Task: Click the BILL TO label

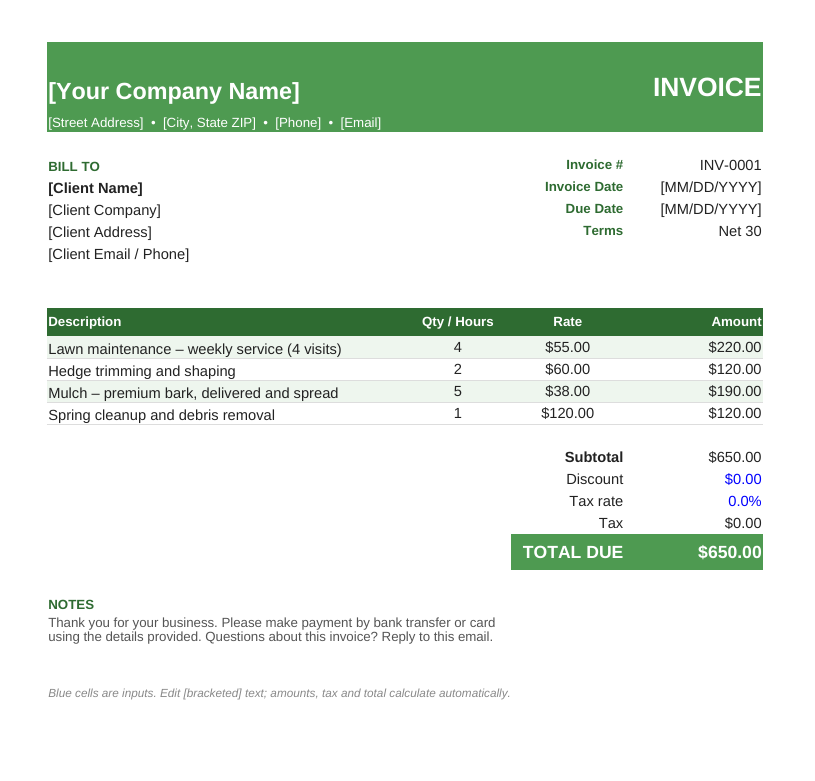Action: (74, 166)
